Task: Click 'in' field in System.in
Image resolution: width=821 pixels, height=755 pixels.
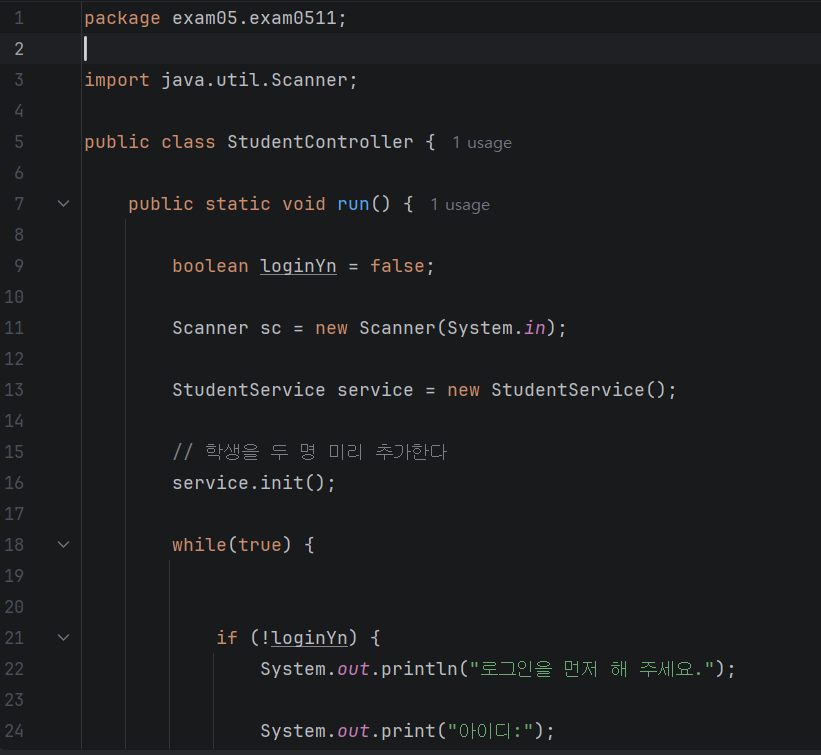Action: [x=535, y=328]
